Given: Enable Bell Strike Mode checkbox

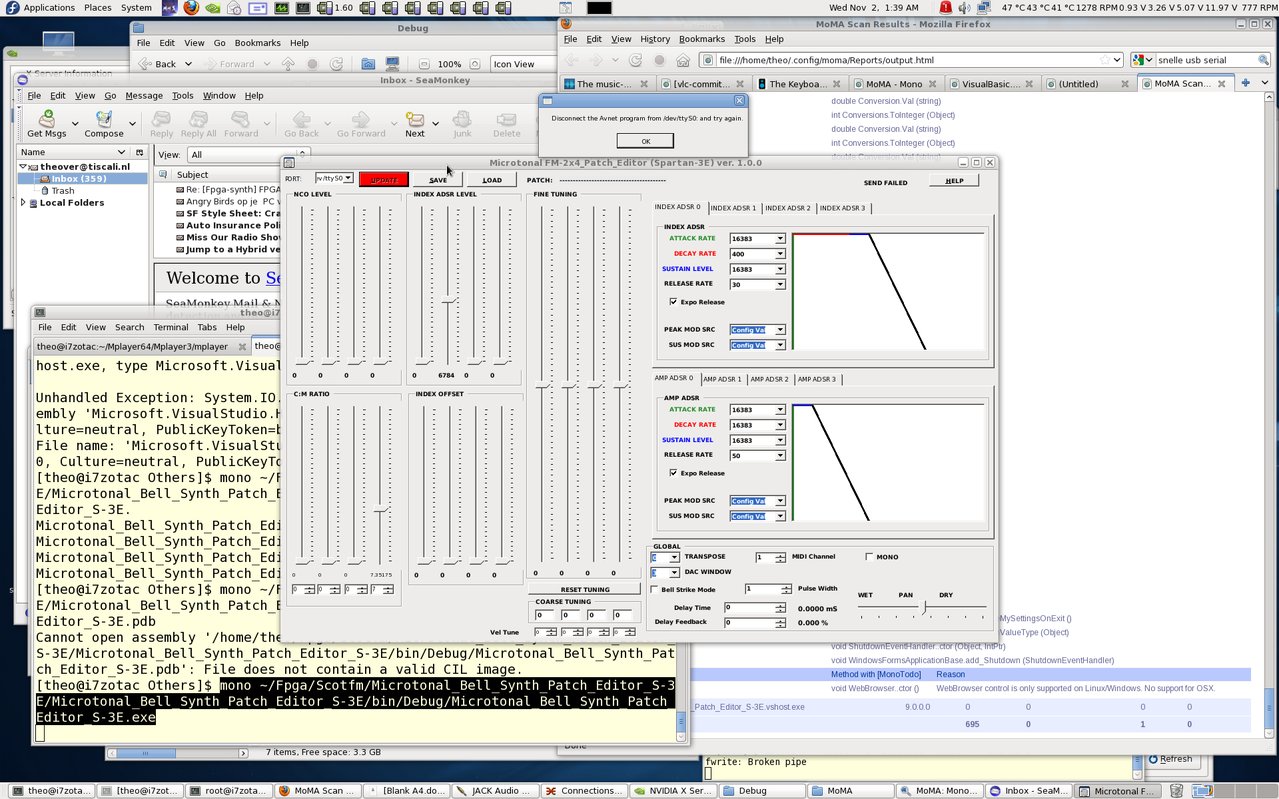Looking at the screenshot, I should coord(653,590).
